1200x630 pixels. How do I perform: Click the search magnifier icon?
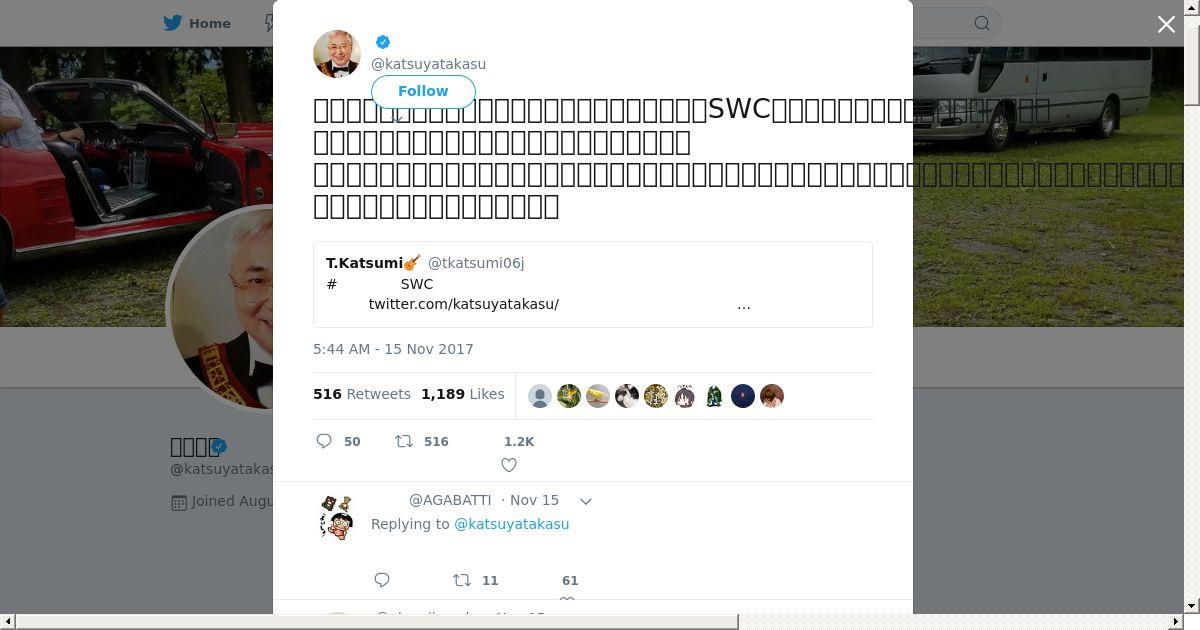(x=982, y=23)
